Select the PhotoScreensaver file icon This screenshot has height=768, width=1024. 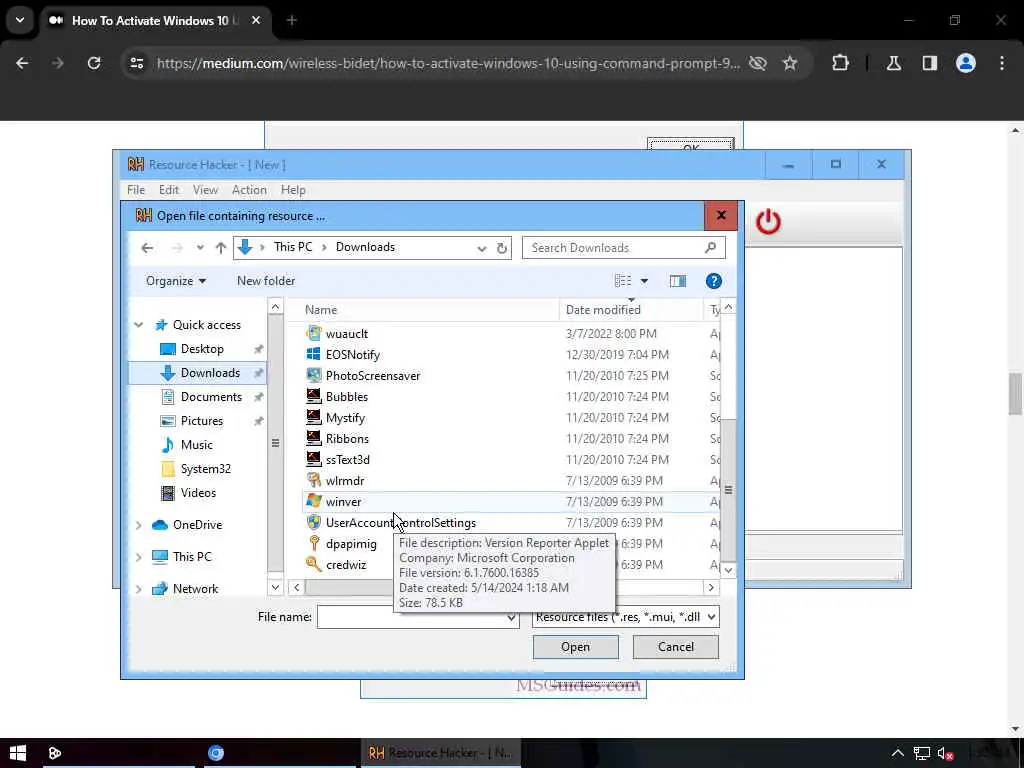[x=314, y=376]
